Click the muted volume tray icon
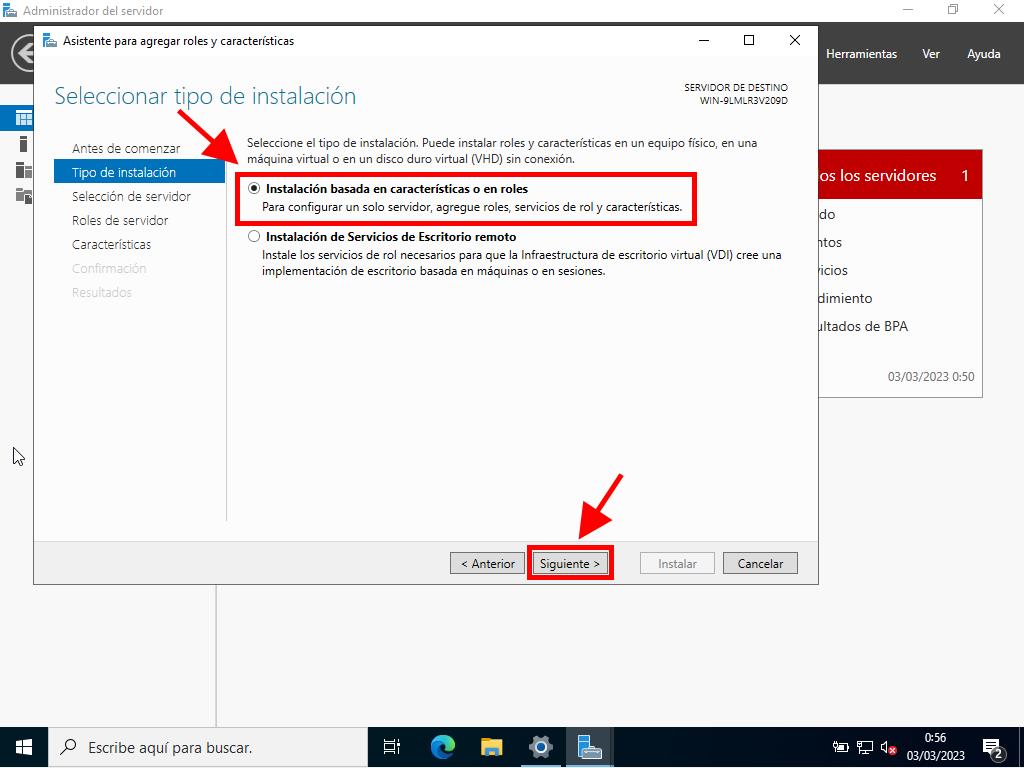 coord(888,747)
